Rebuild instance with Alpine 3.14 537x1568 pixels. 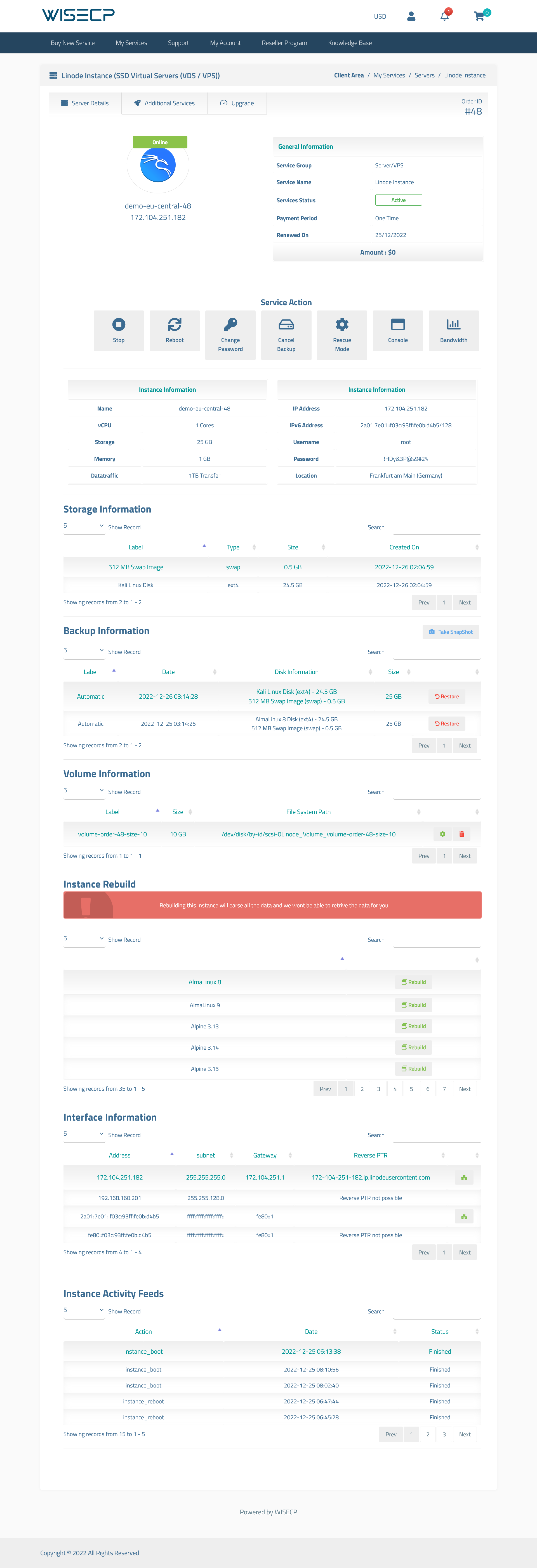[414, 1048]
